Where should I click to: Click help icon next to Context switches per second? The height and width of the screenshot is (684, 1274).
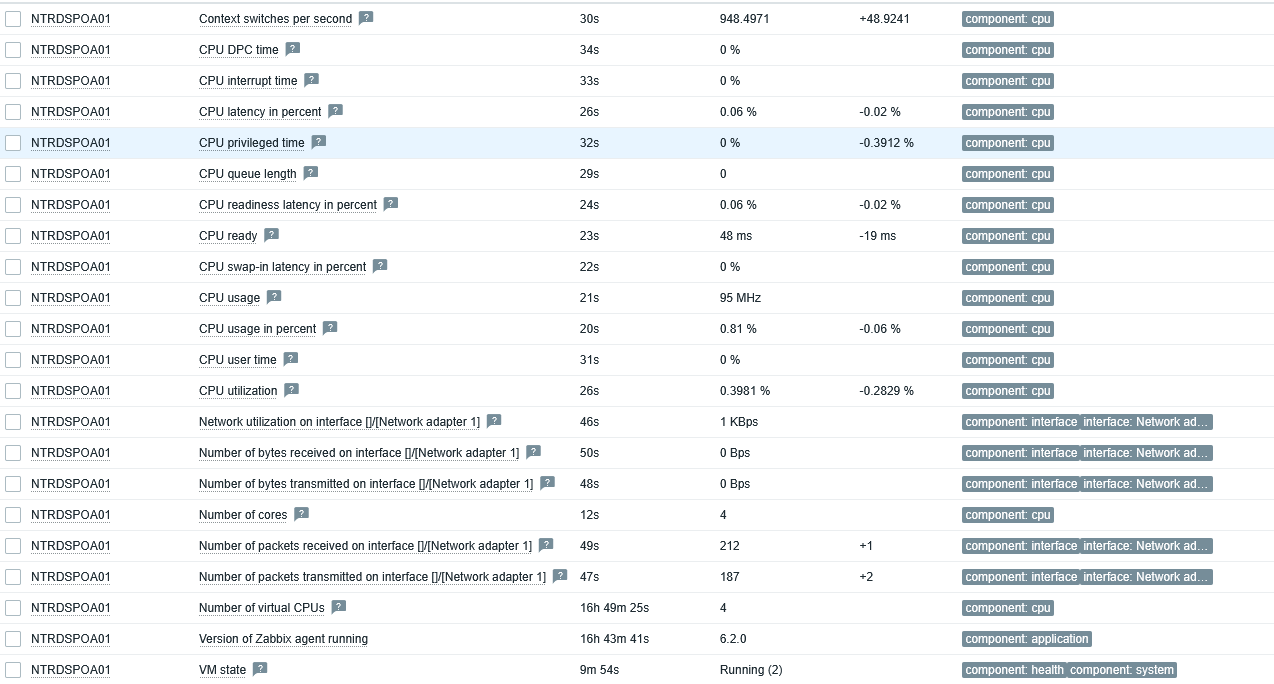(x=366, y=18)
